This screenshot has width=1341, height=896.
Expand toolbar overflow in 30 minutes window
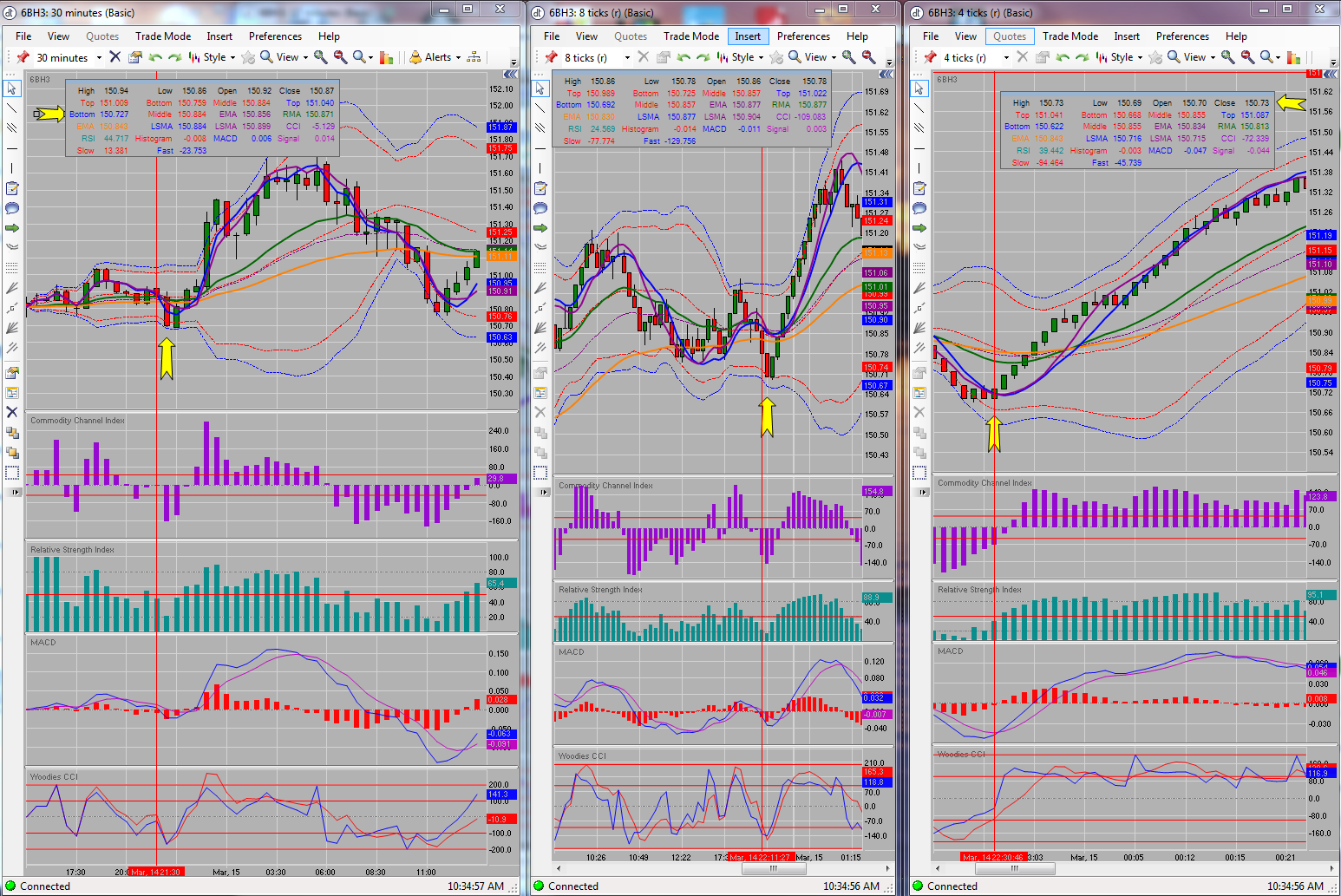(x=514, y=62)
